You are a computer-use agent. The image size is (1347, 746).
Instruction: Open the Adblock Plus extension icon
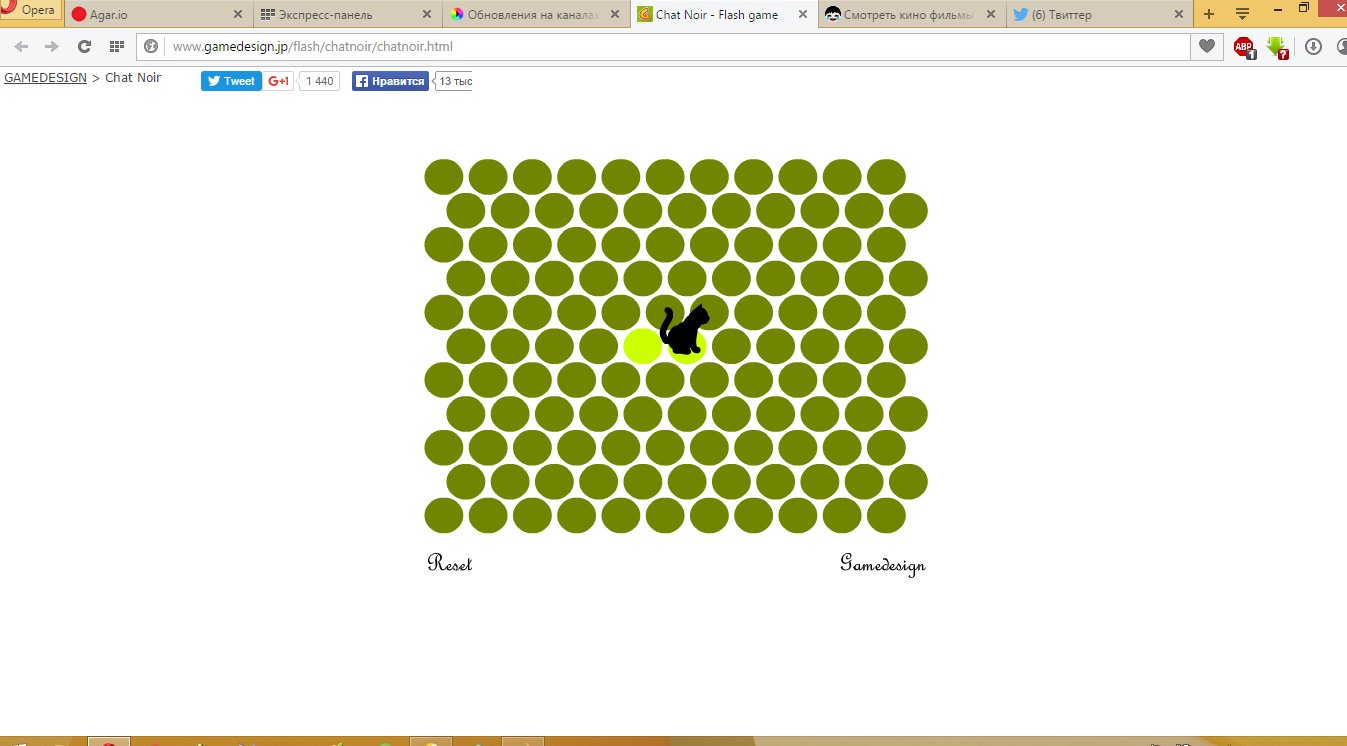coord(1244,47)
